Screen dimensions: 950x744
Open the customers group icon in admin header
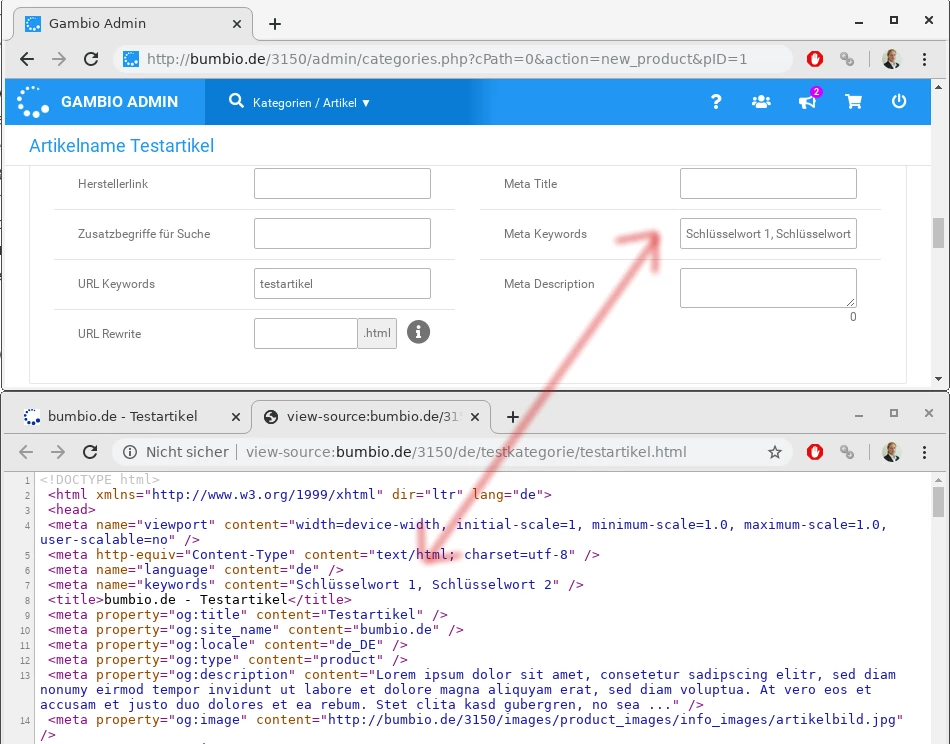(761, 102)
